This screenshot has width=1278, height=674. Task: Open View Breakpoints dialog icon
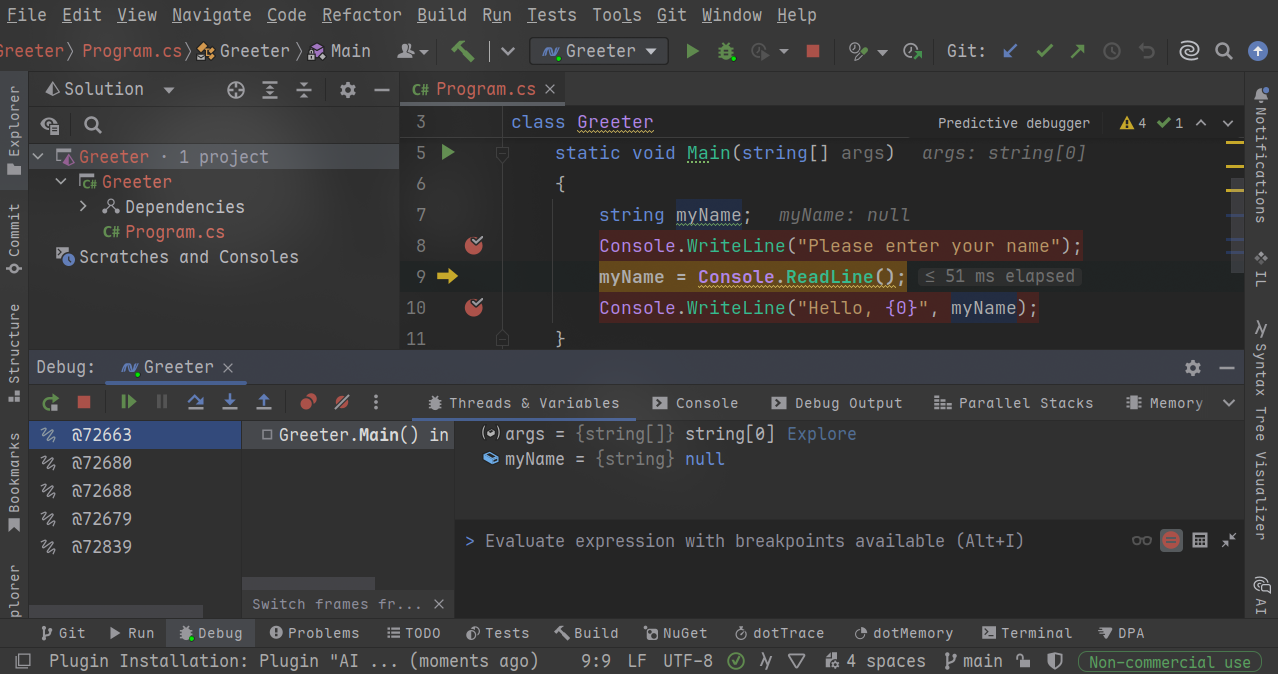308,402
